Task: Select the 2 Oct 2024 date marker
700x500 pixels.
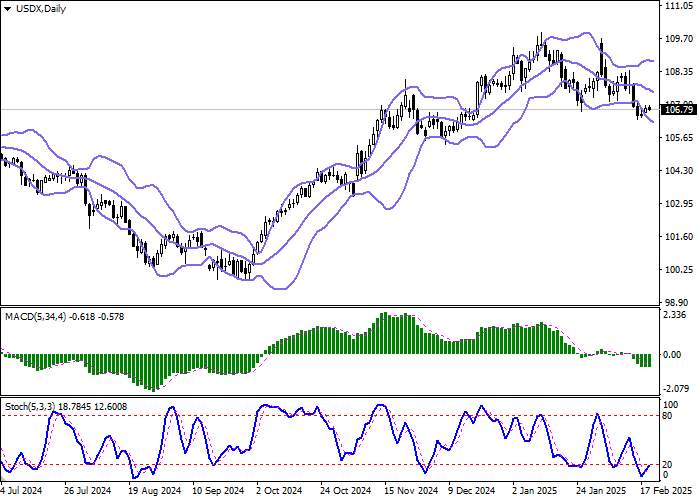Action: click(x=280, y=491)
